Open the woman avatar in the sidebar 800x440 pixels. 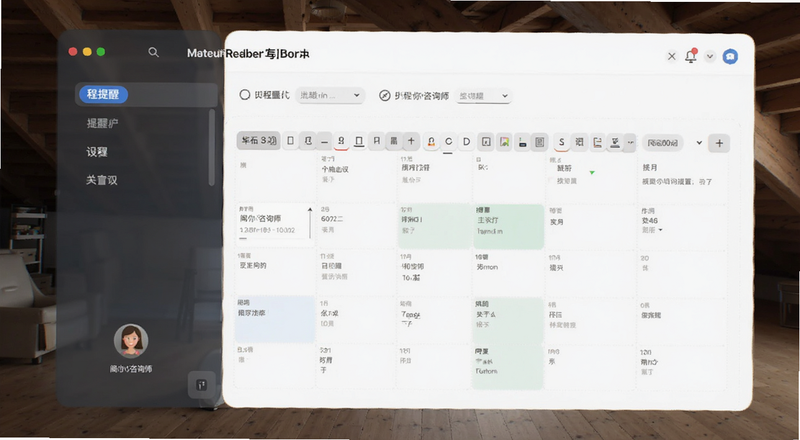[x=131, y=340]
